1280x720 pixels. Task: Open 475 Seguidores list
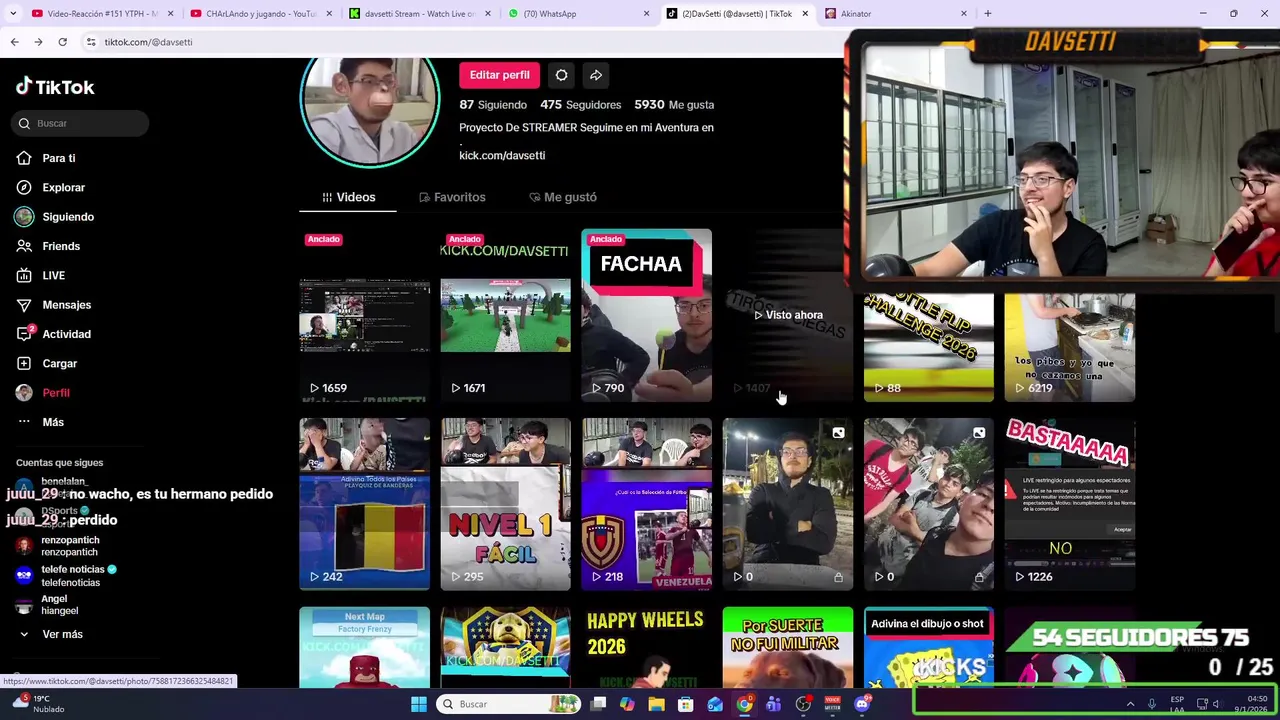coord(580,104)
